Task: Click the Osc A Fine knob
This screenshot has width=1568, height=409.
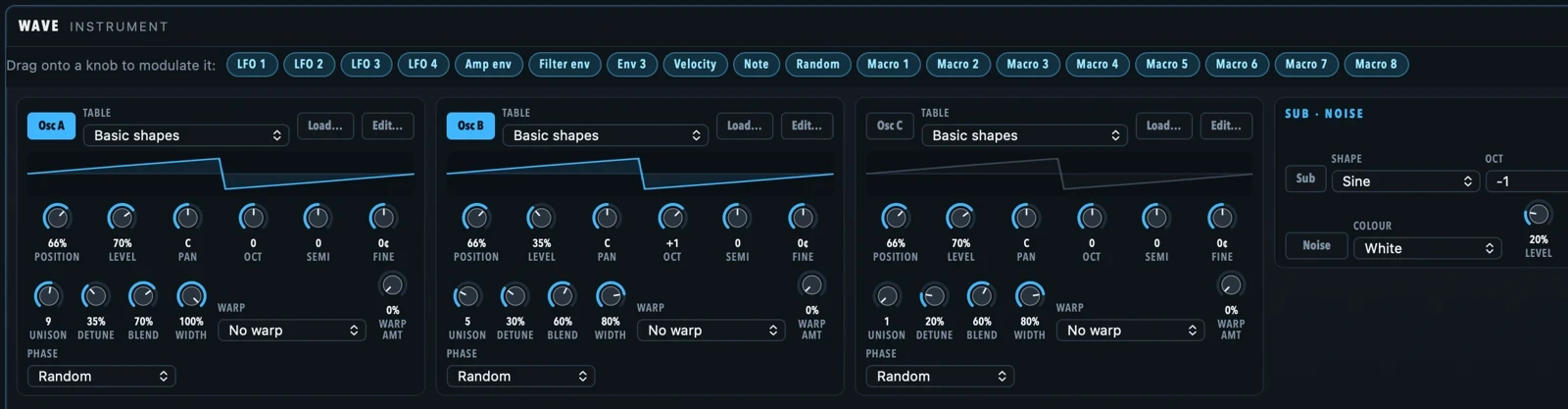Action: coord(383,218)
